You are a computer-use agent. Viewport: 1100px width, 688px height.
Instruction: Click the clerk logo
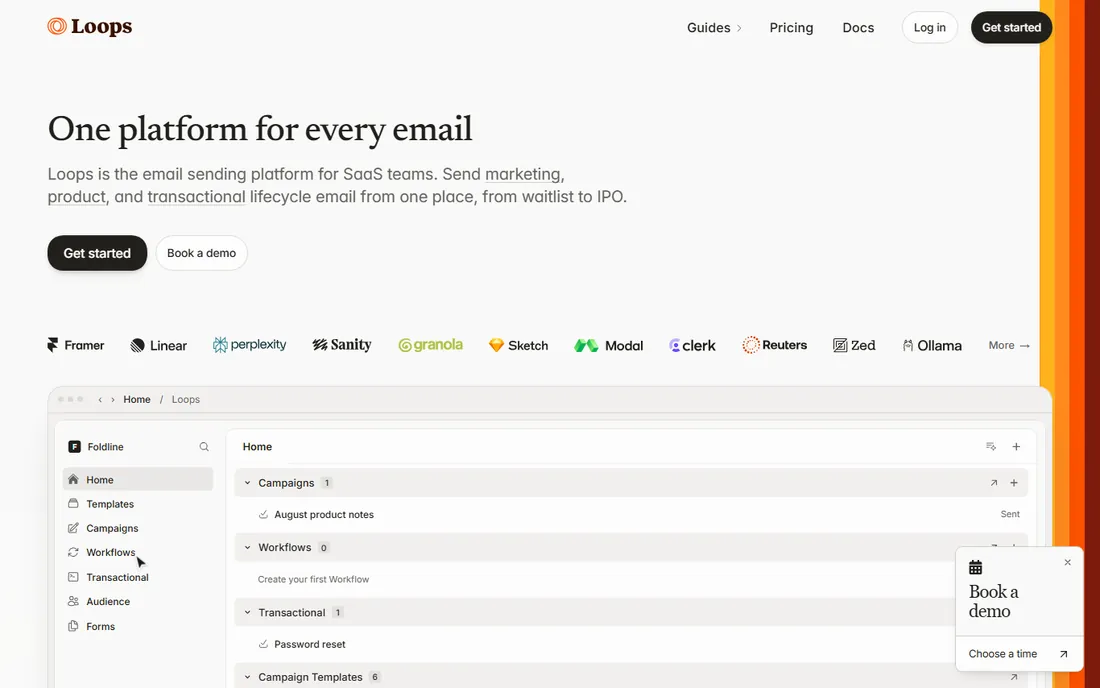[692, 345]
